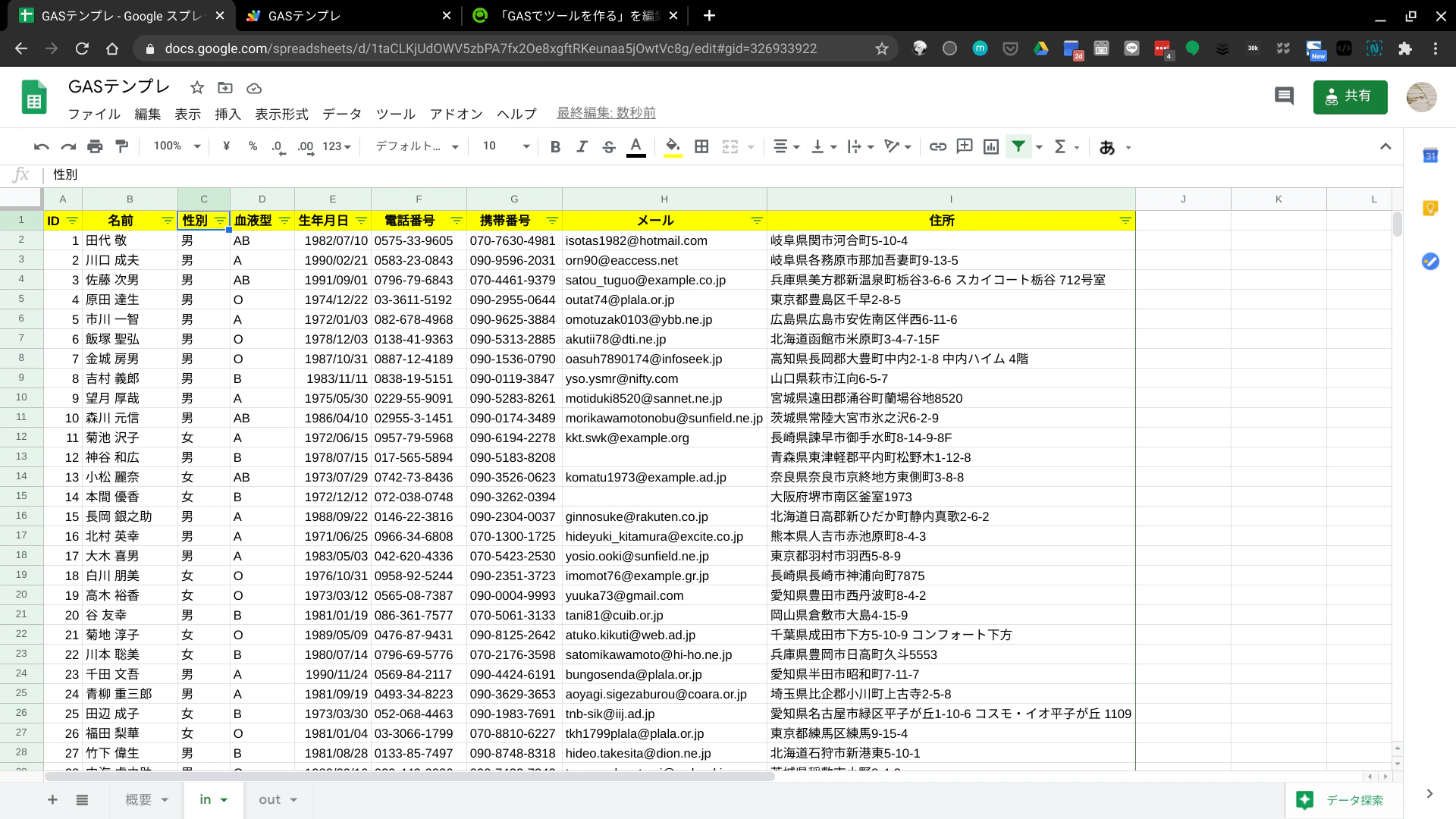Click the Insert comment icon
This screenshot has width=1456, height=819.
[x=964, y=147]
